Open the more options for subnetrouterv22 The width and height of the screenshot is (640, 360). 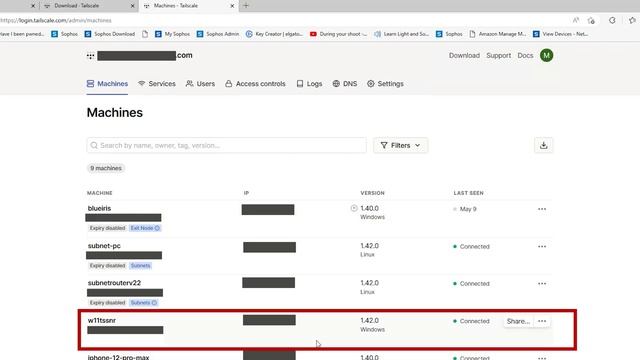[542, 284]
